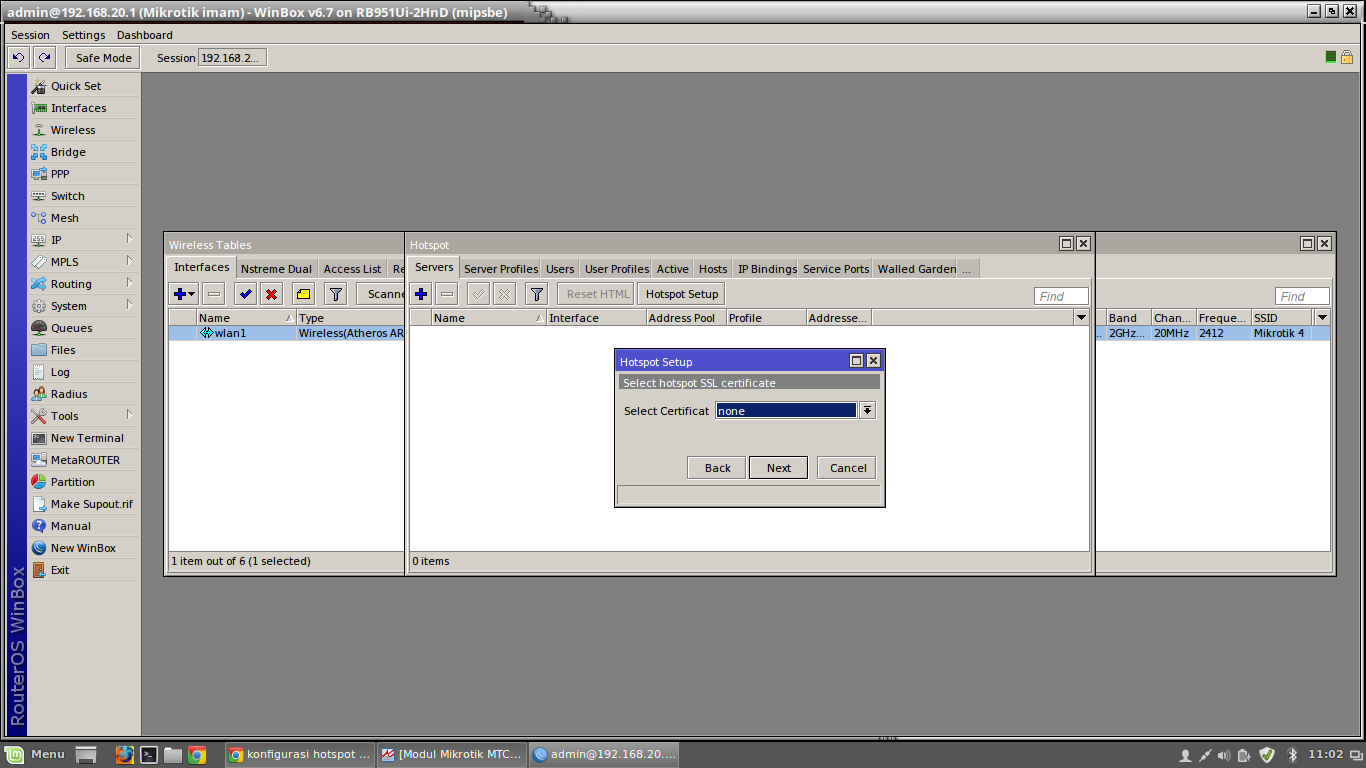Screen dimensions: 1366x768
Task: Click Next in Hotspot Setup
Action: pos(778,468)
